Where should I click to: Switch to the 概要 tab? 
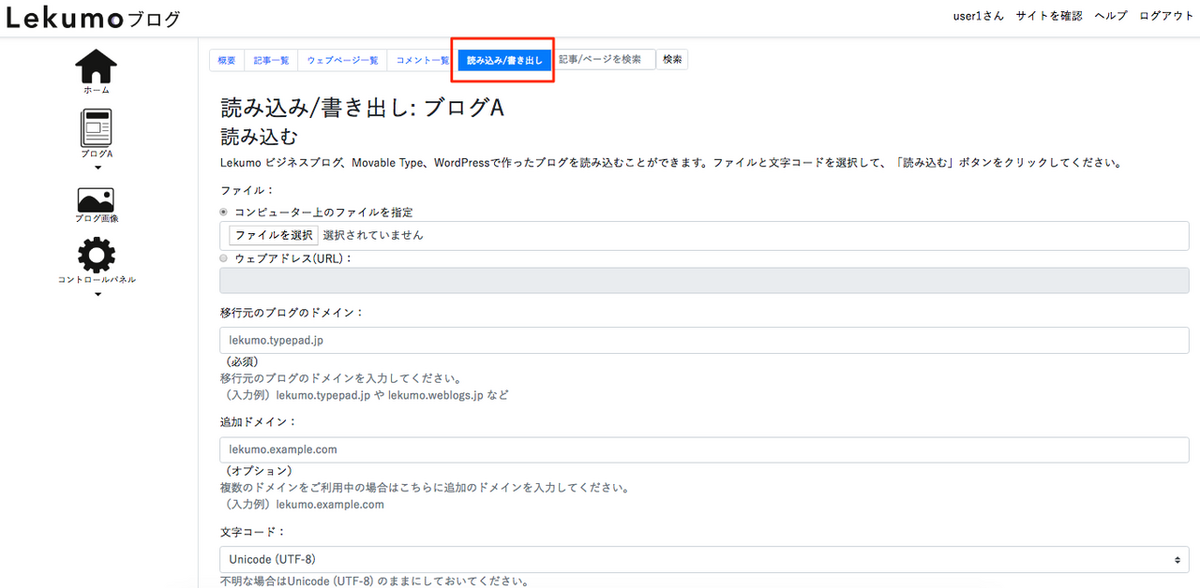(x=227, y=61)
